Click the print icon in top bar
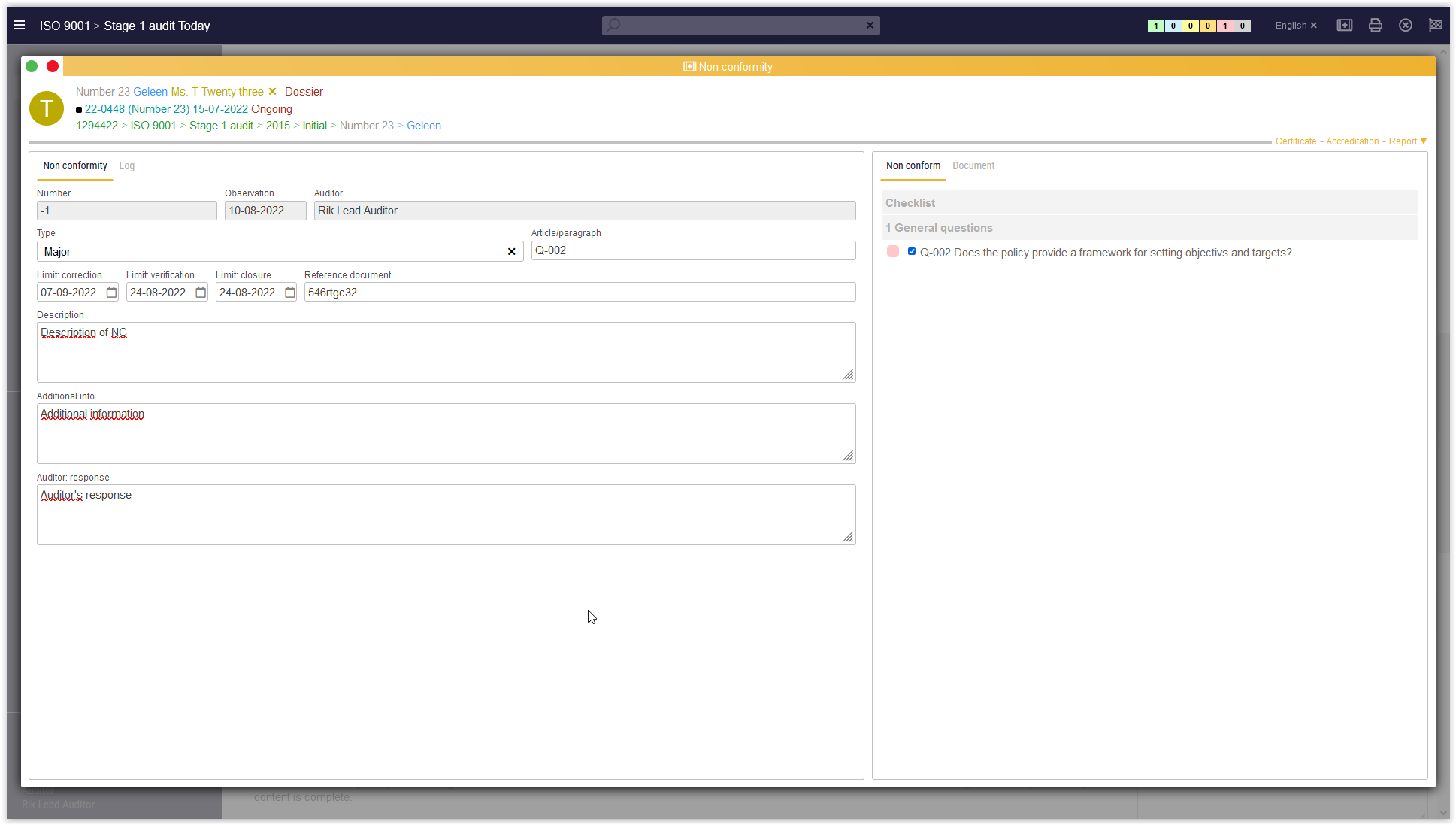The width and height of the screenshot is (1456, 825). point(1375,26)
